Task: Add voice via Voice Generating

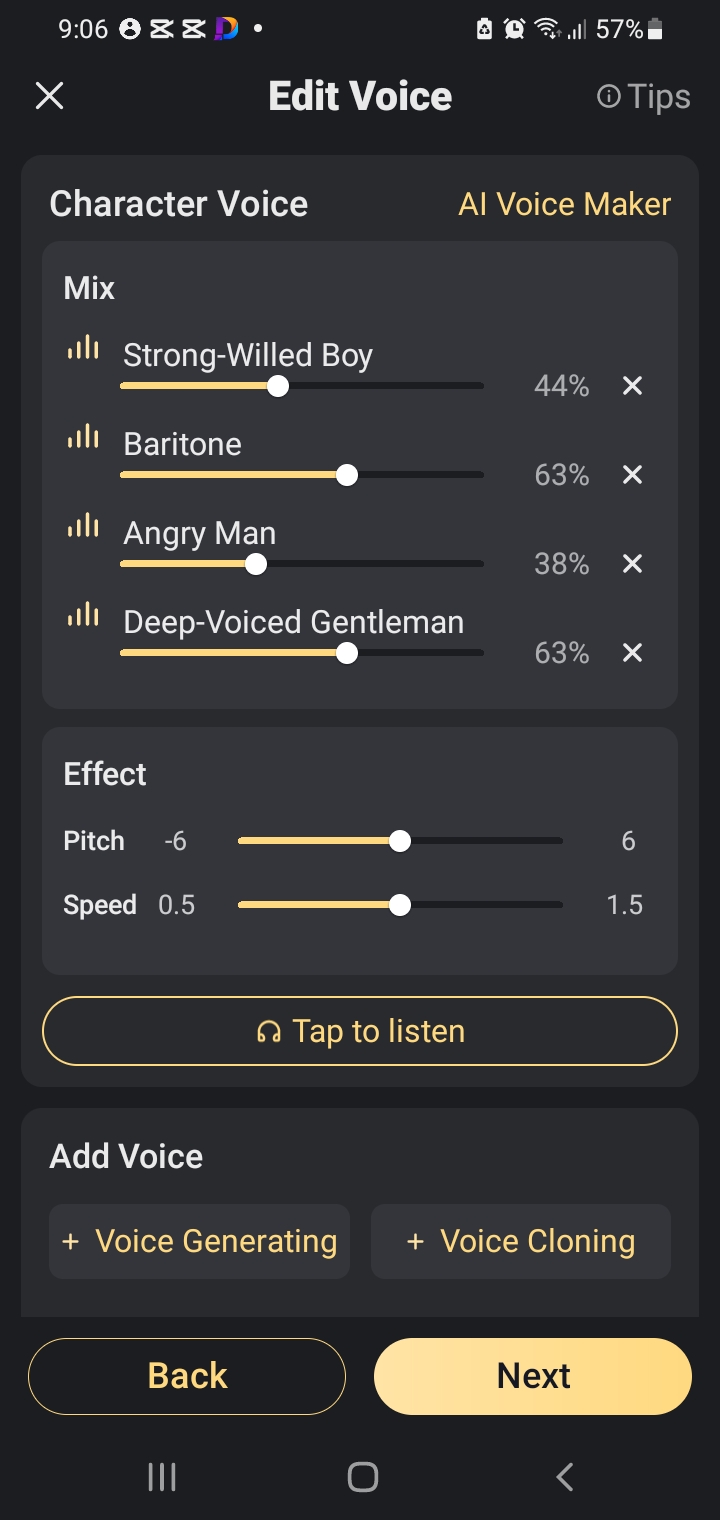Action: pos(200,1241)
